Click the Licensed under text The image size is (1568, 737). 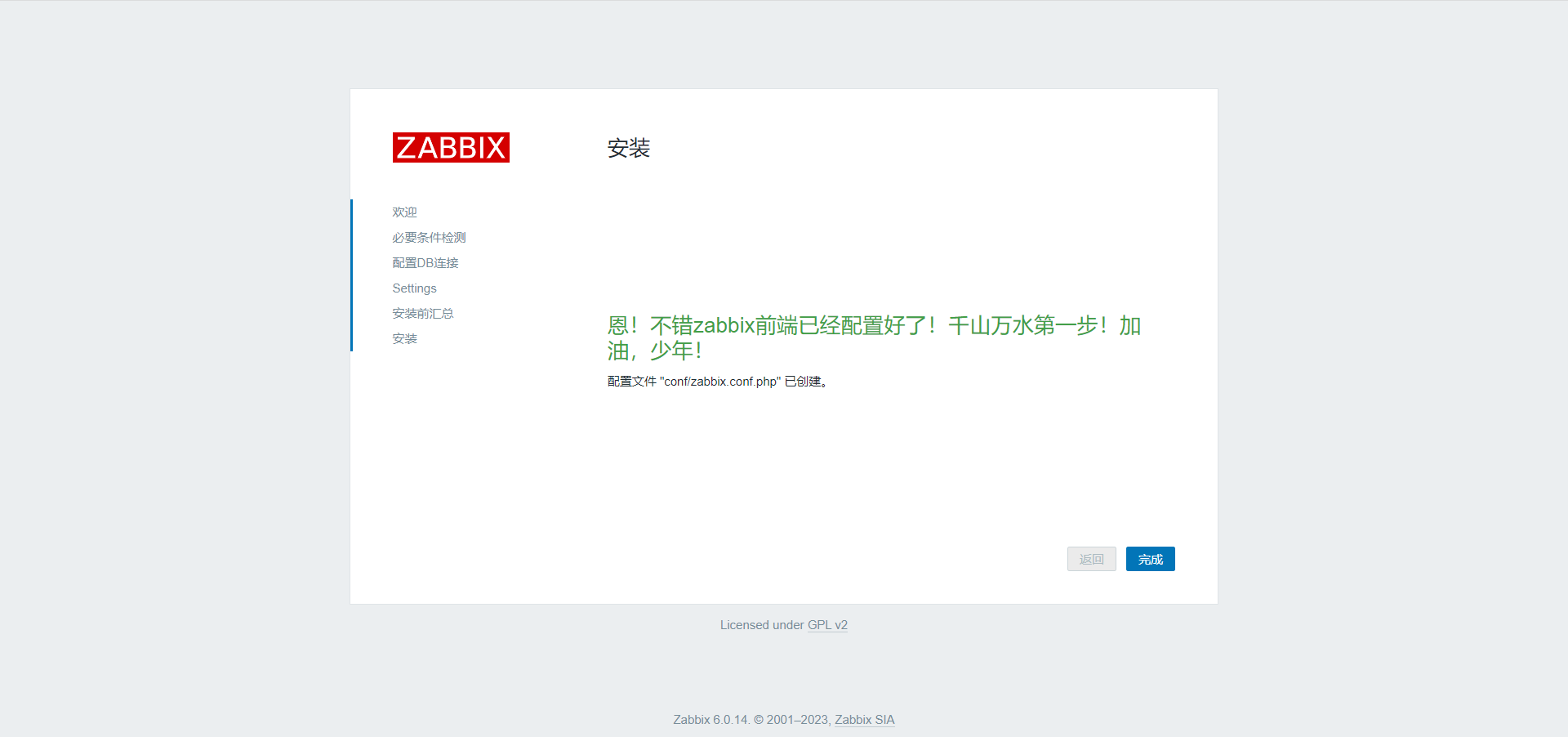tap(762, 625)
